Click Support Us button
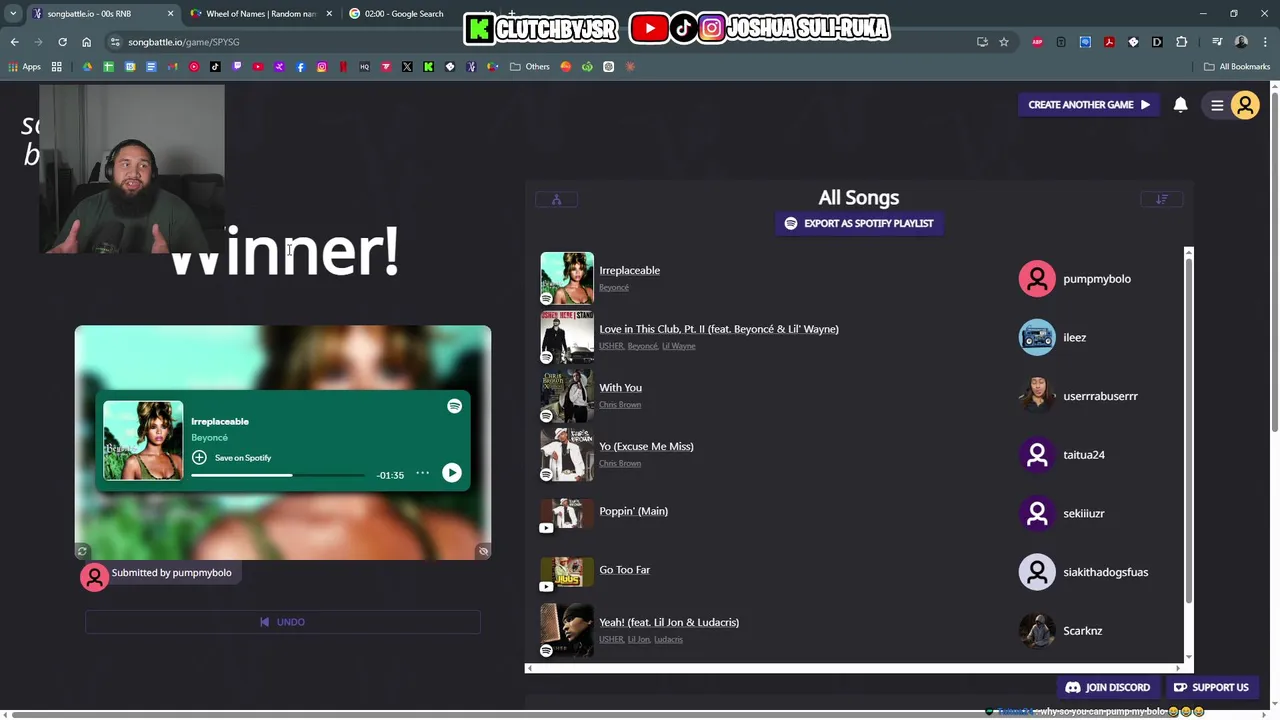This screenshot has width=1280, height=720. (x=1211, y=687)
